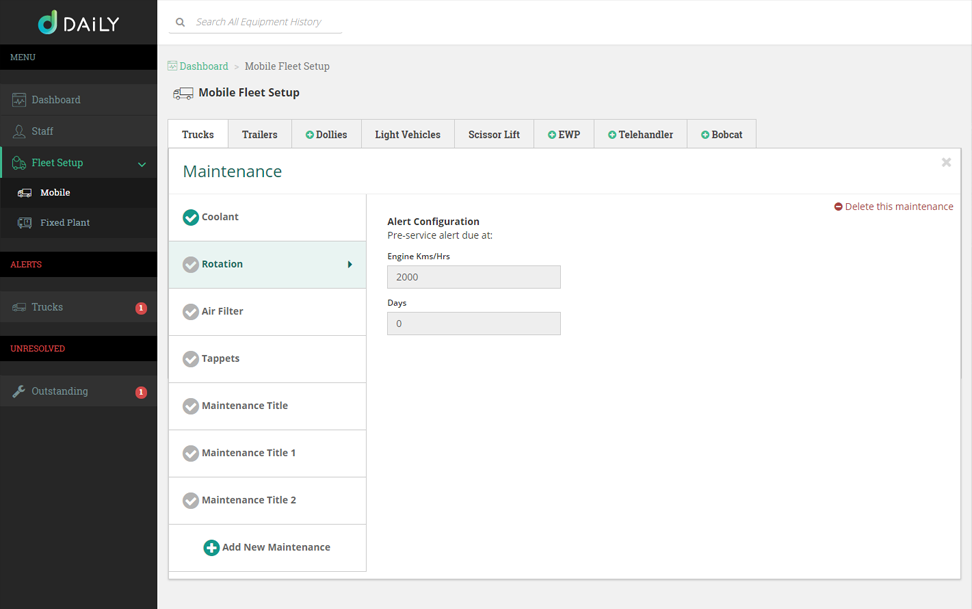Image resolution: width=972 pixels, height=609 pixels.
Task: Toggle the Coolant check mark
Action: coord(191,217)
